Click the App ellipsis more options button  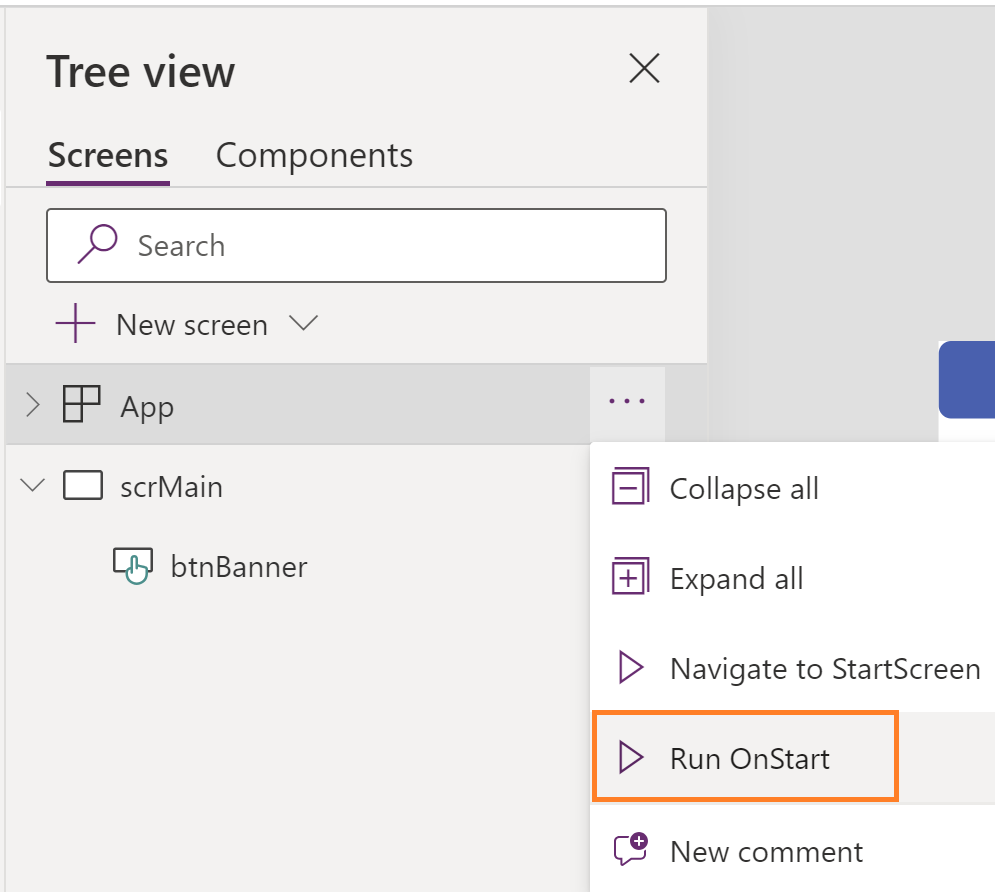(627, 402)
